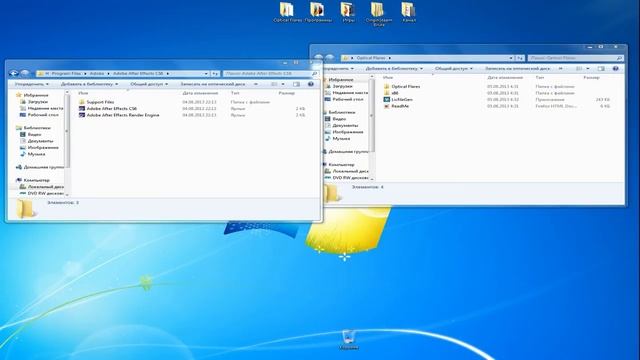
Task: Show toolbar overflow chevron in After Effects CS6 window
Action: tap(256, 84)
